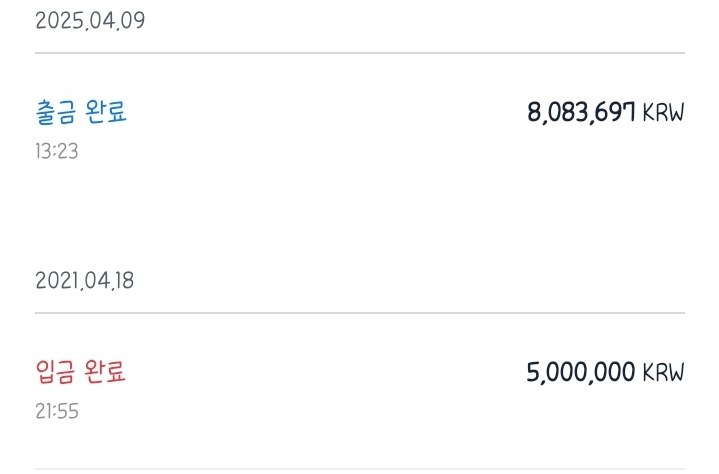Click the 5,000,000 deposit amount
This screenshot has width=719, height=474.
point(581,373)
